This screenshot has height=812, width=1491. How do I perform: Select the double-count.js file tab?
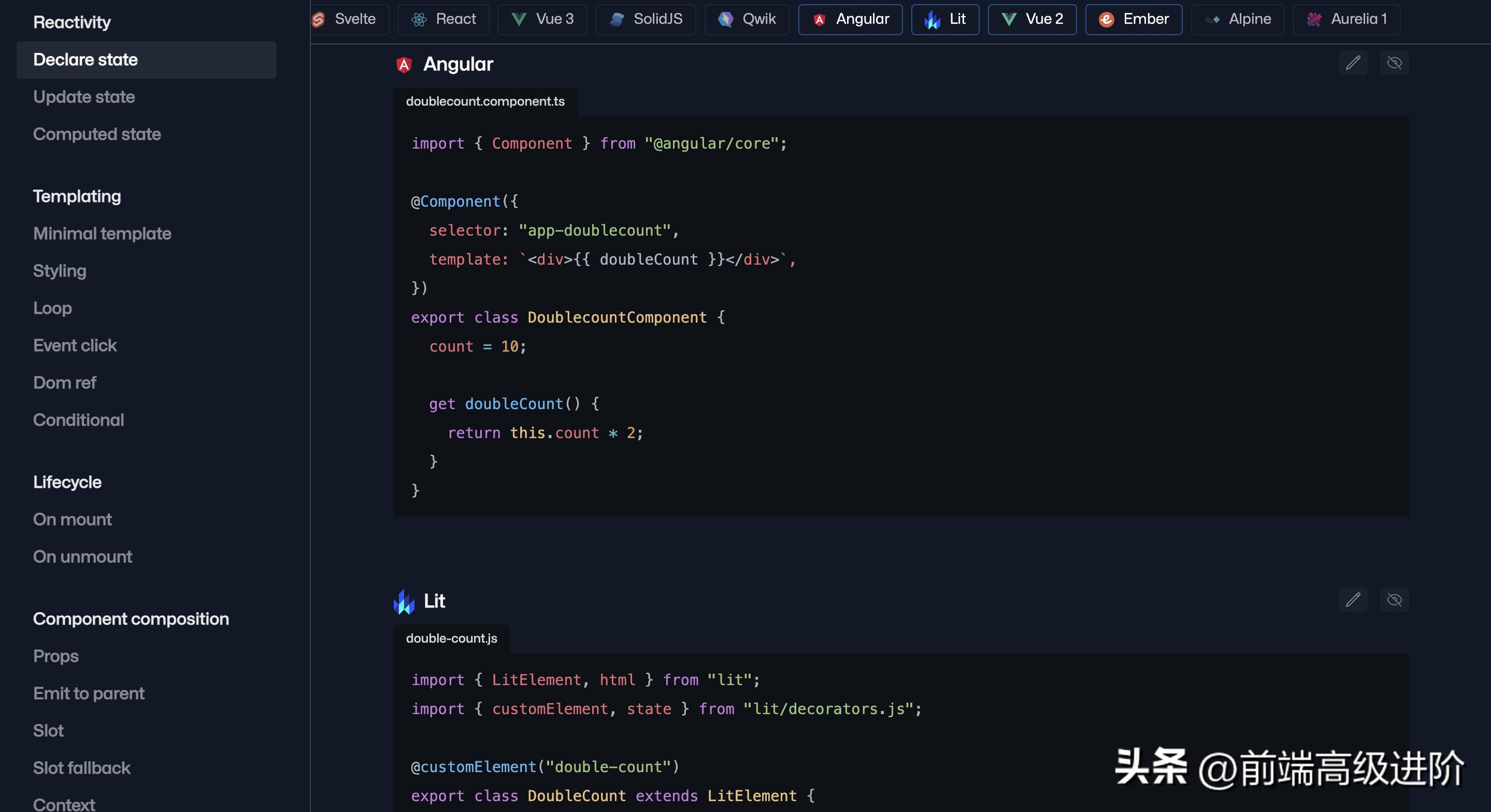pos(451,638)
